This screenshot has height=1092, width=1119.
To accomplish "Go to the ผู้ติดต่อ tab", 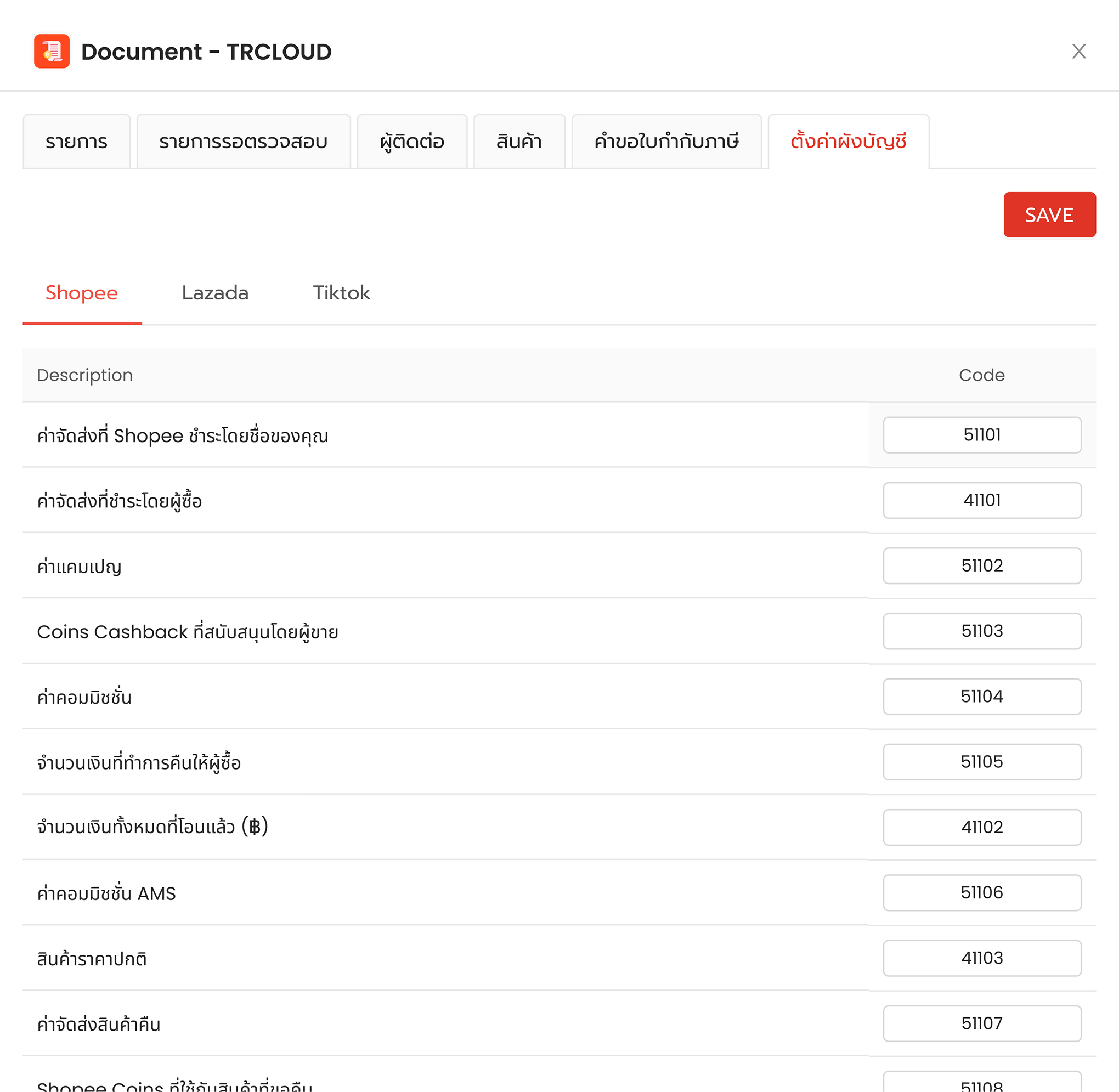I will (x=412, y=141).
